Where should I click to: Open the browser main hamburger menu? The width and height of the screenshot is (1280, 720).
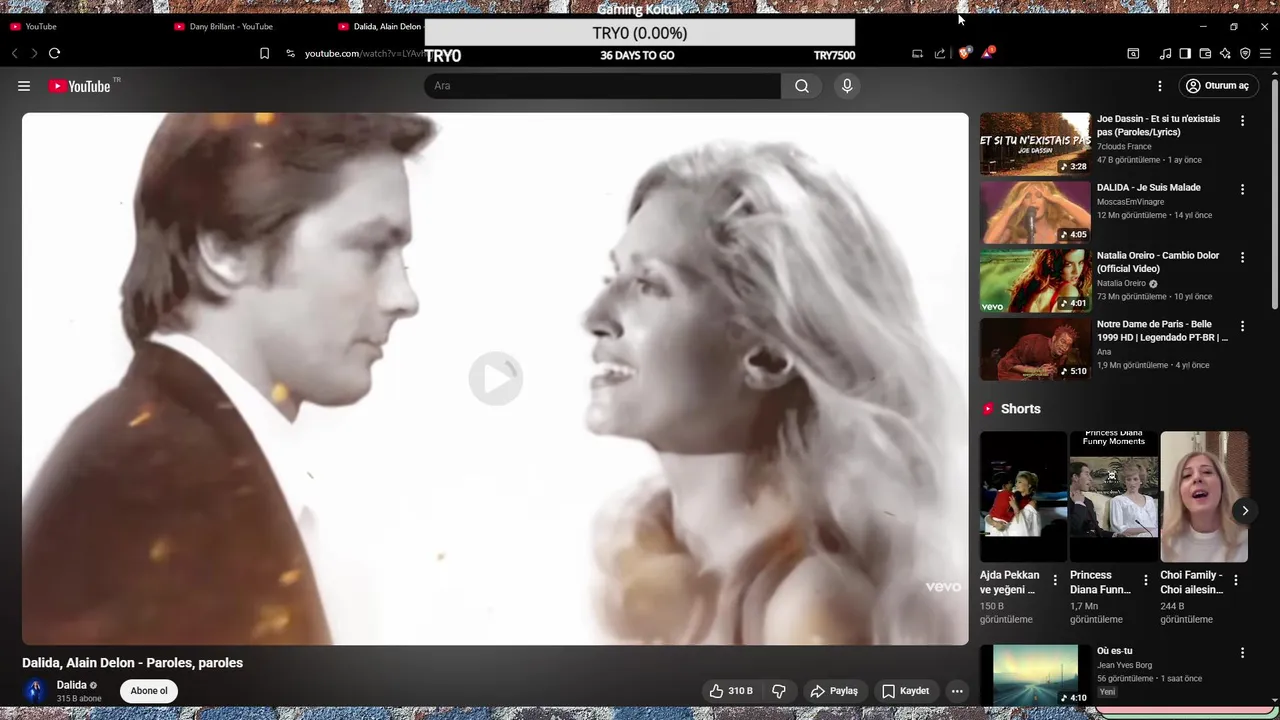click(x=1265, y=54)
